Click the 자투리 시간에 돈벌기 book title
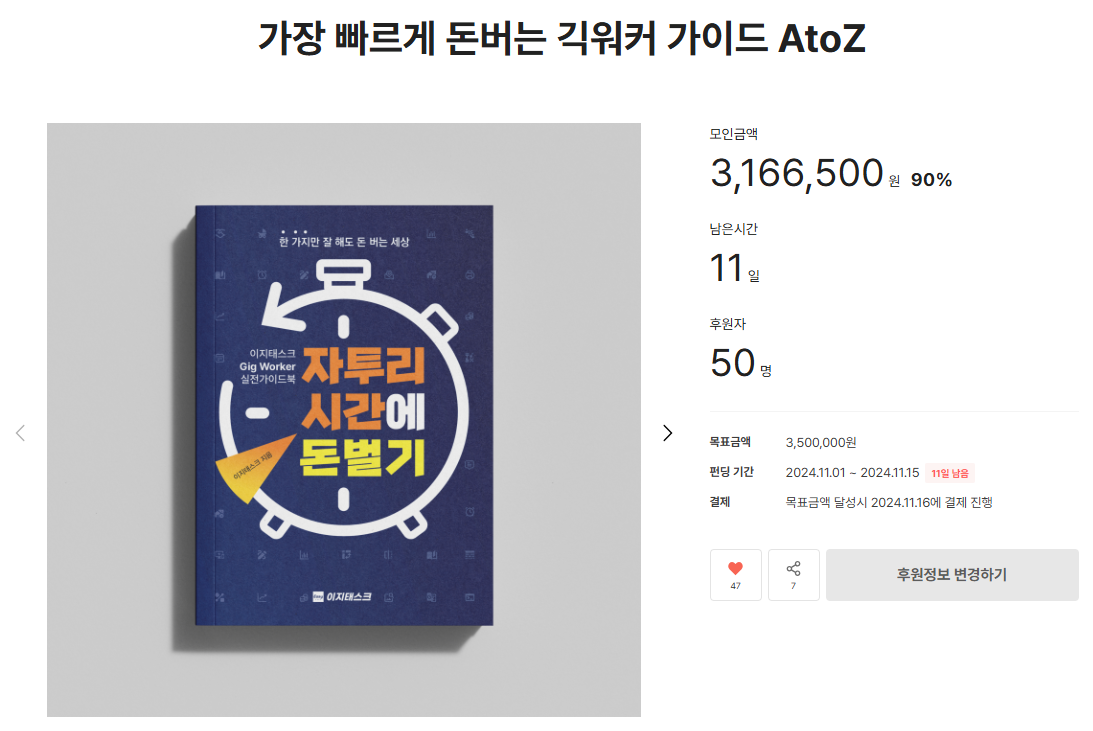This screenshot has width=1093, height=731. 362,411
